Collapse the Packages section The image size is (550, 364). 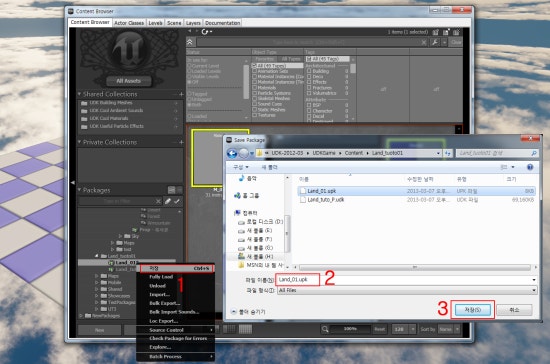pos(79,190)
